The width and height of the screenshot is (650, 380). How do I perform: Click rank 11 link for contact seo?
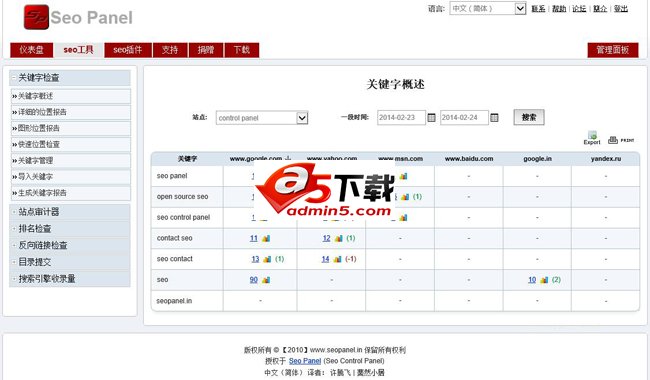pyautogui.click(x=254, y=238)
